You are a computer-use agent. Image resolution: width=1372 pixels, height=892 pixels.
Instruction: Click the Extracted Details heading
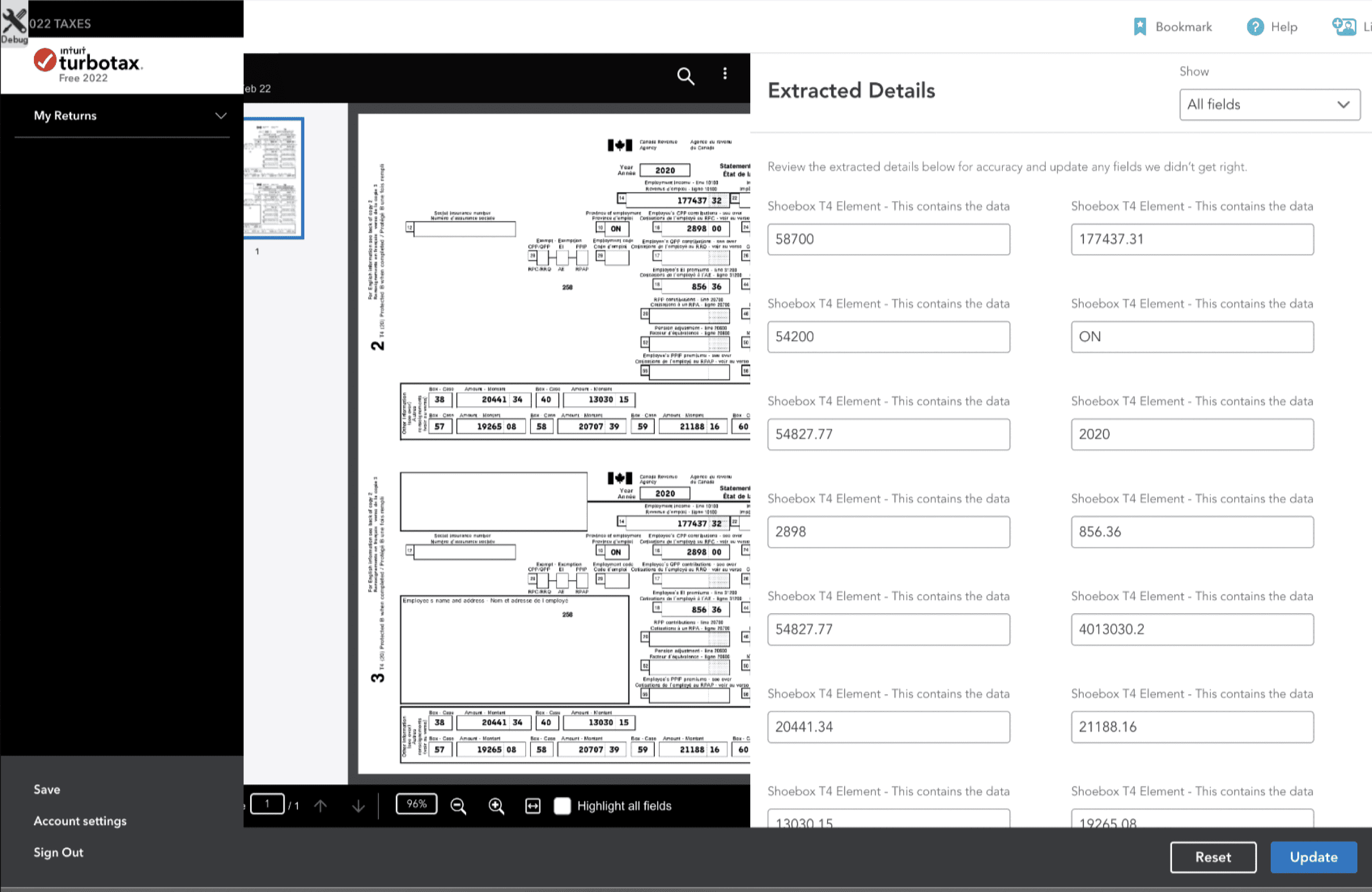pyautogui.click(x=851, y=90)
